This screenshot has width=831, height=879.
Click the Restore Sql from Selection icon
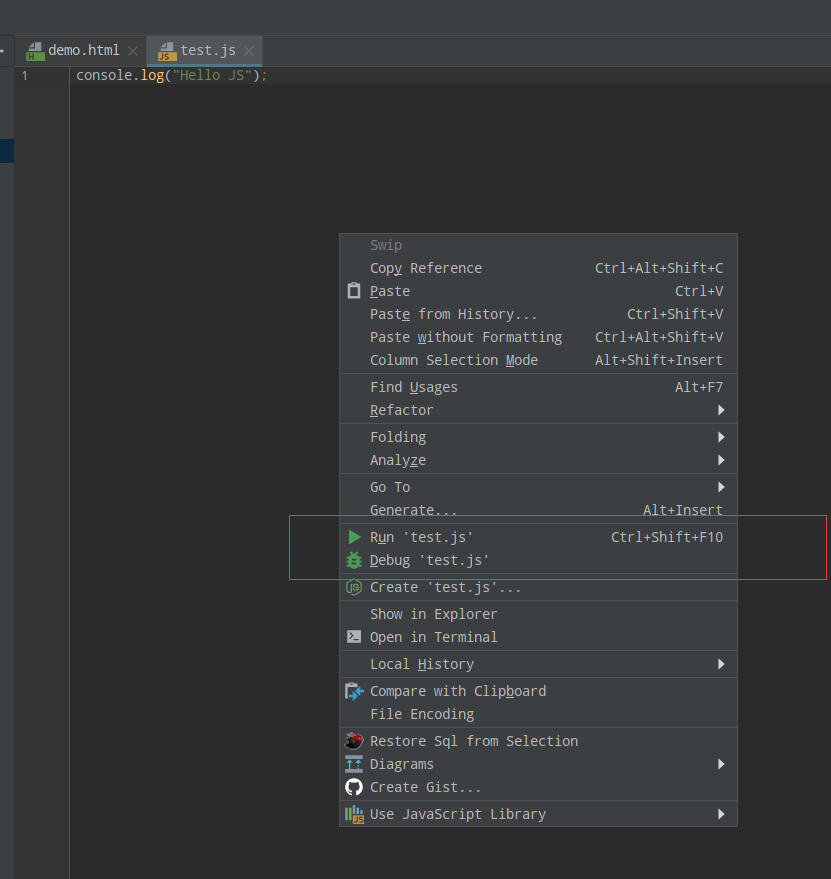click(x=354, y=741)
